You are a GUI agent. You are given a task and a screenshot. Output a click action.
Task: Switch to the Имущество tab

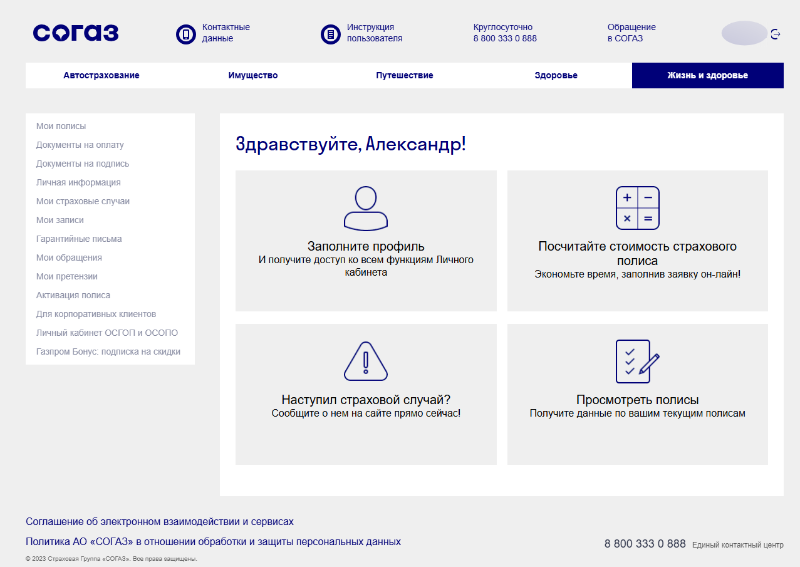[x=253, y=76]
